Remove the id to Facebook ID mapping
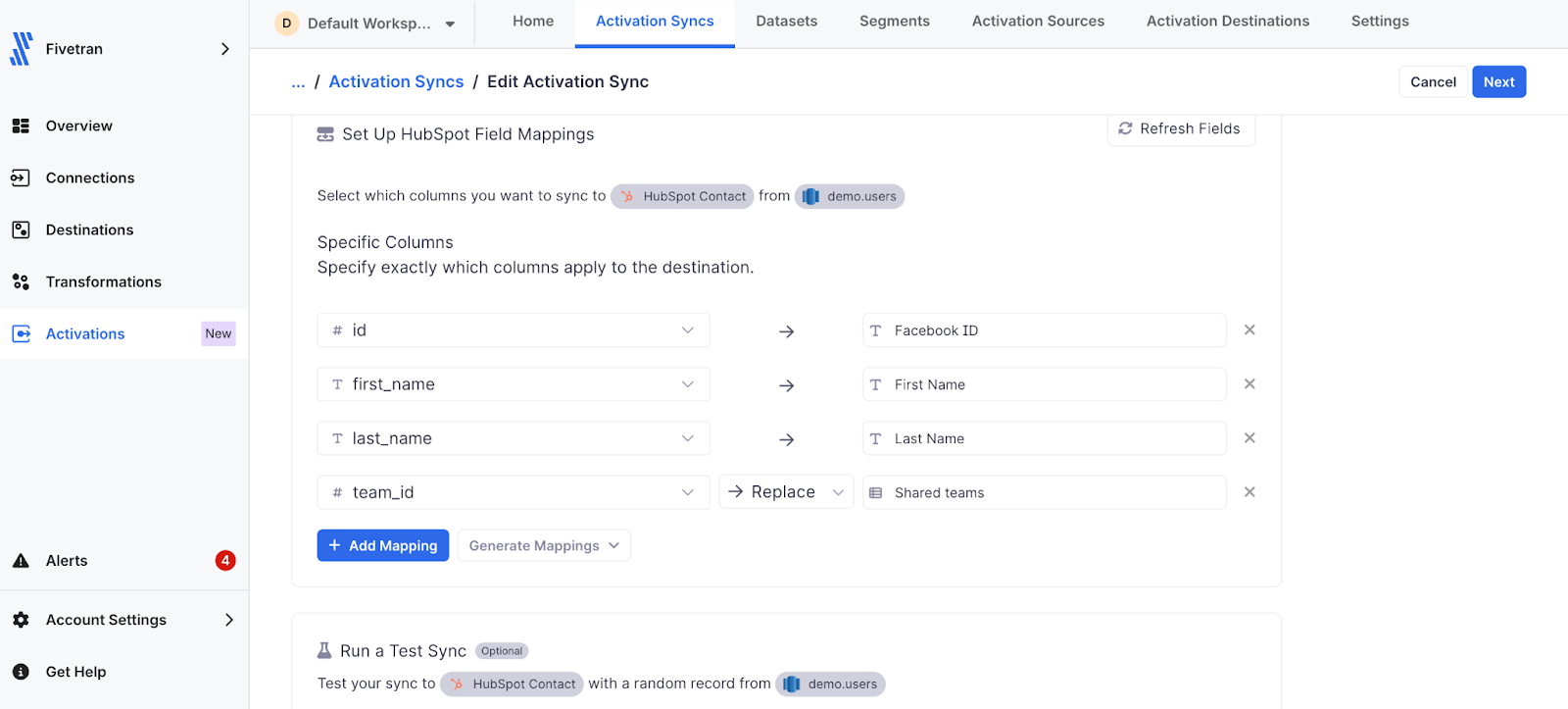 tap(1249, 330)
